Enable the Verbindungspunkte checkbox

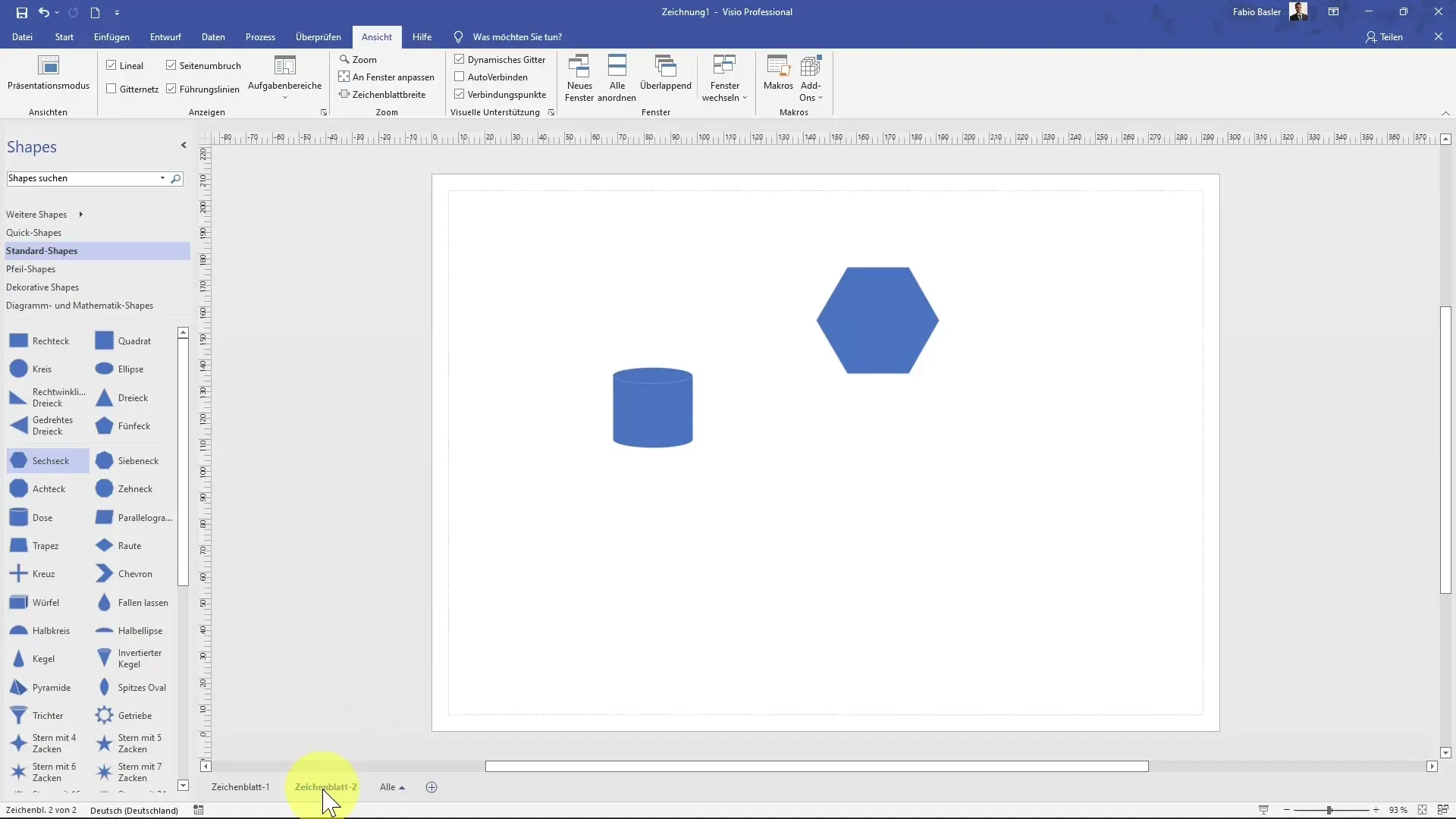[459, 94]
